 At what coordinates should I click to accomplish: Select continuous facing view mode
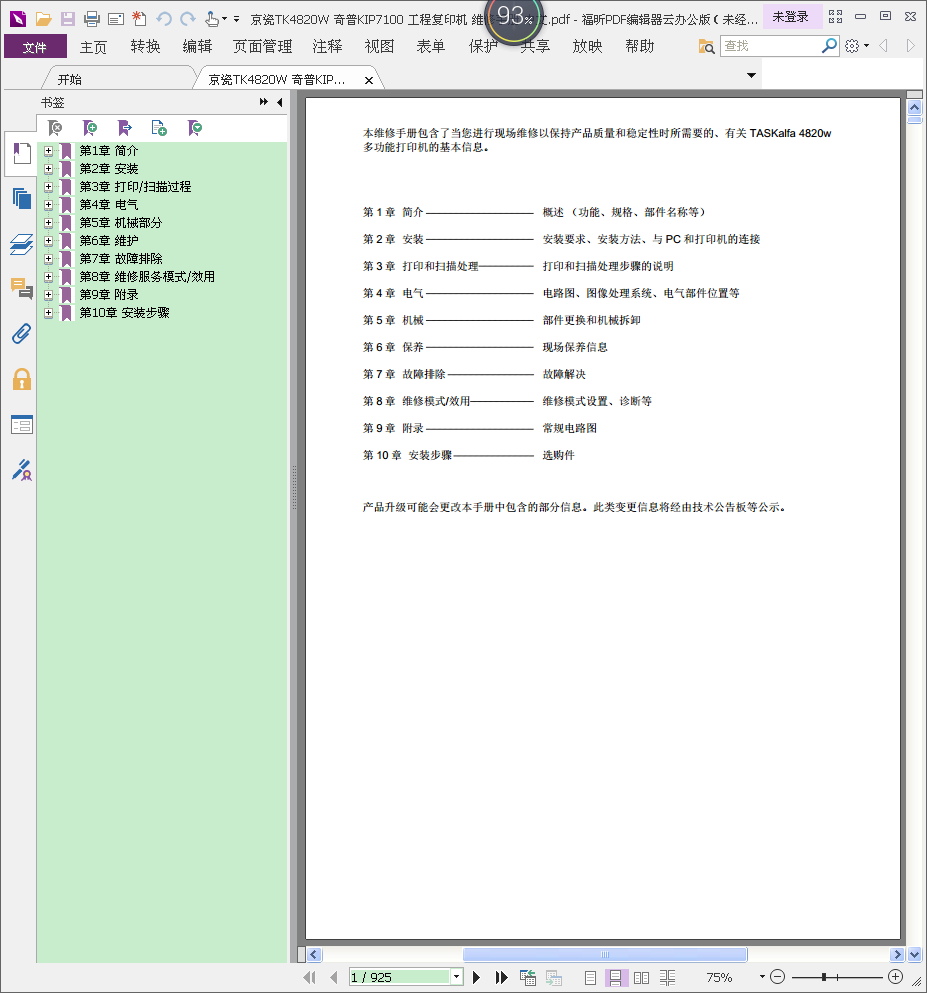tap(667, 977)
